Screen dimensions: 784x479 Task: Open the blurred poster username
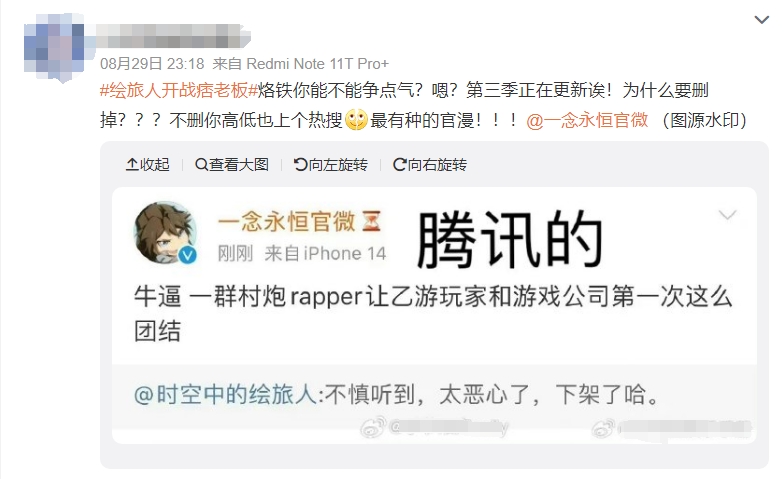(172, 36)
